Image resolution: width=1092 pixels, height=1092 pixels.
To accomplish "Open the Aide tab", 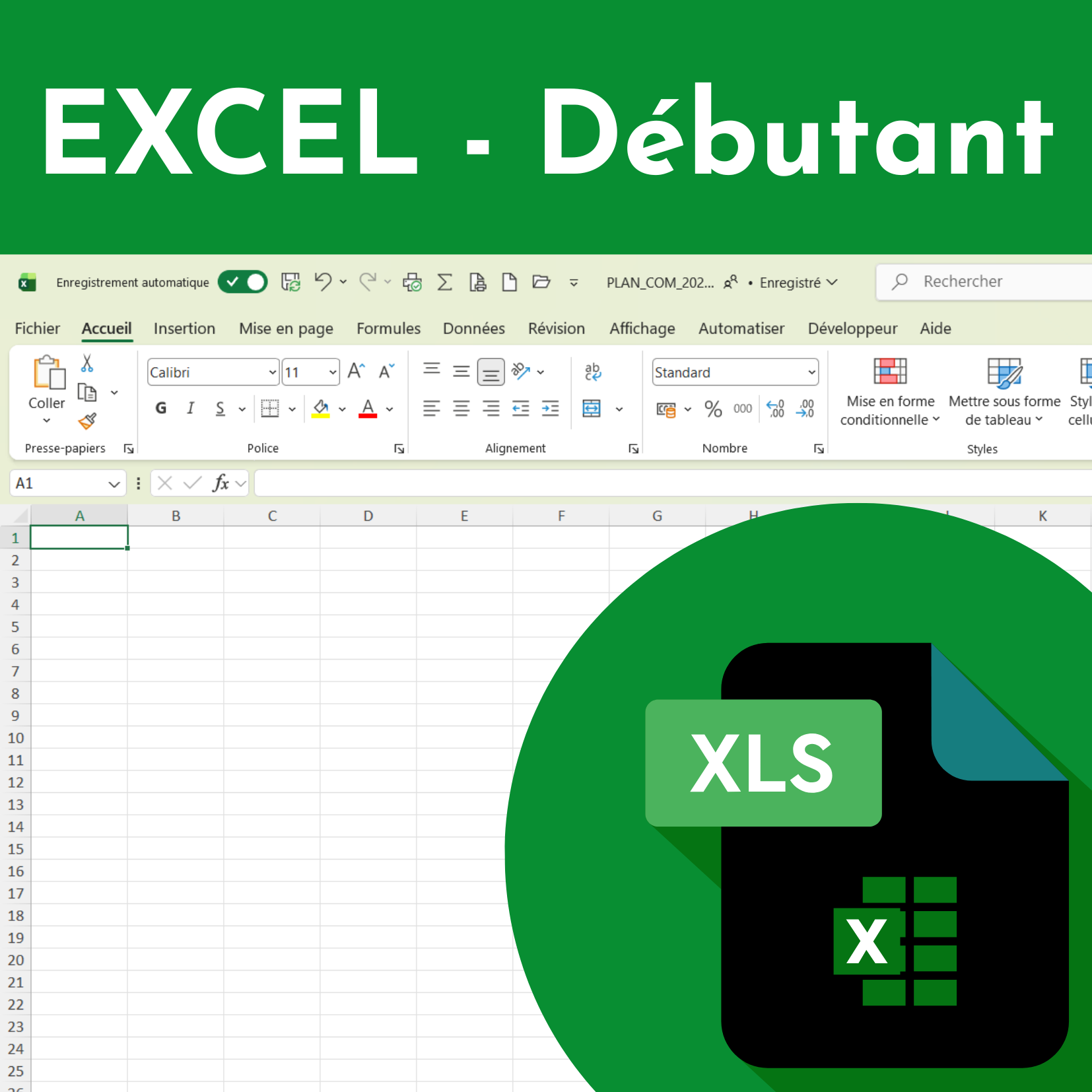I will click(936, 328).
